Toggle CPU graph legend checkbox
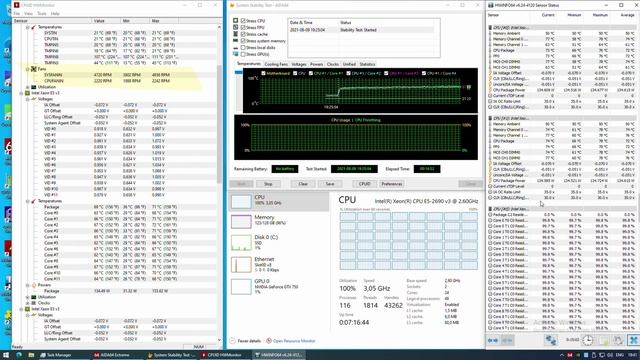This screenshot has width=640, height=360. (295, 73)
